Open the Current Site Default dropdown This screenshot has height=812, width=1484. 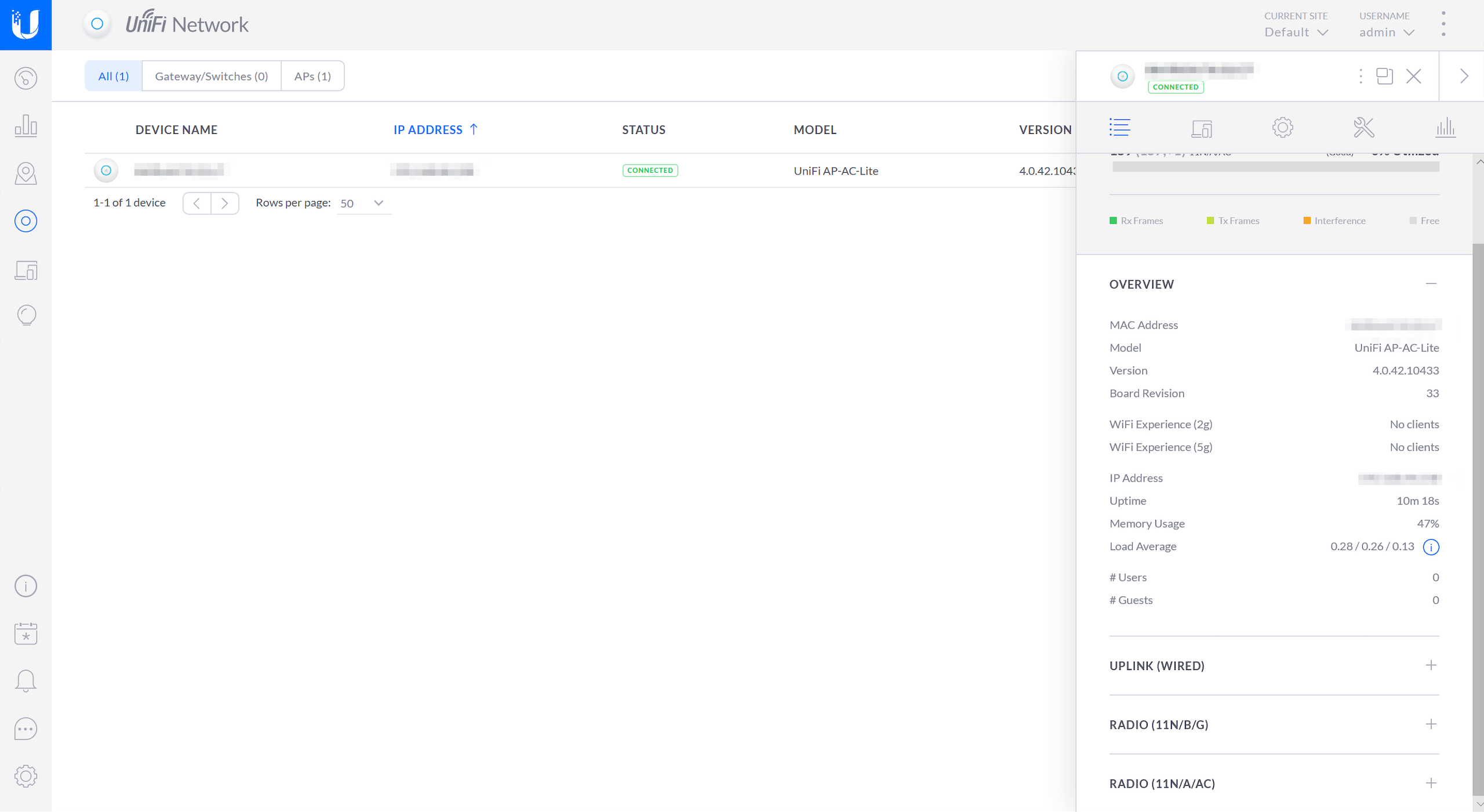tap(1296, 32)
